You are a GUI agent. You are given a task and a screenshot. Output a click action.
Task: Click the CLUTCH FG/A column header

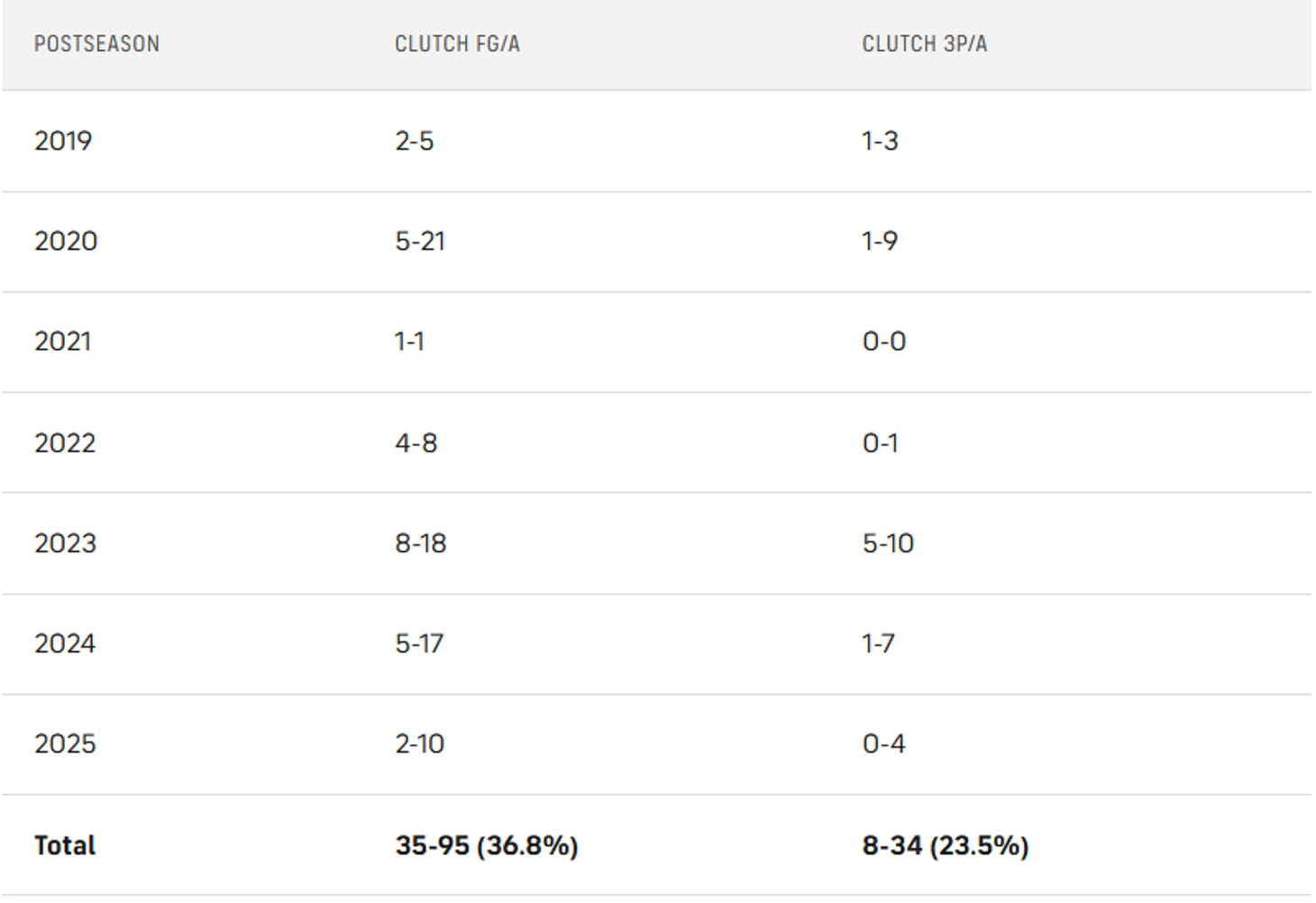coord(457,44)
